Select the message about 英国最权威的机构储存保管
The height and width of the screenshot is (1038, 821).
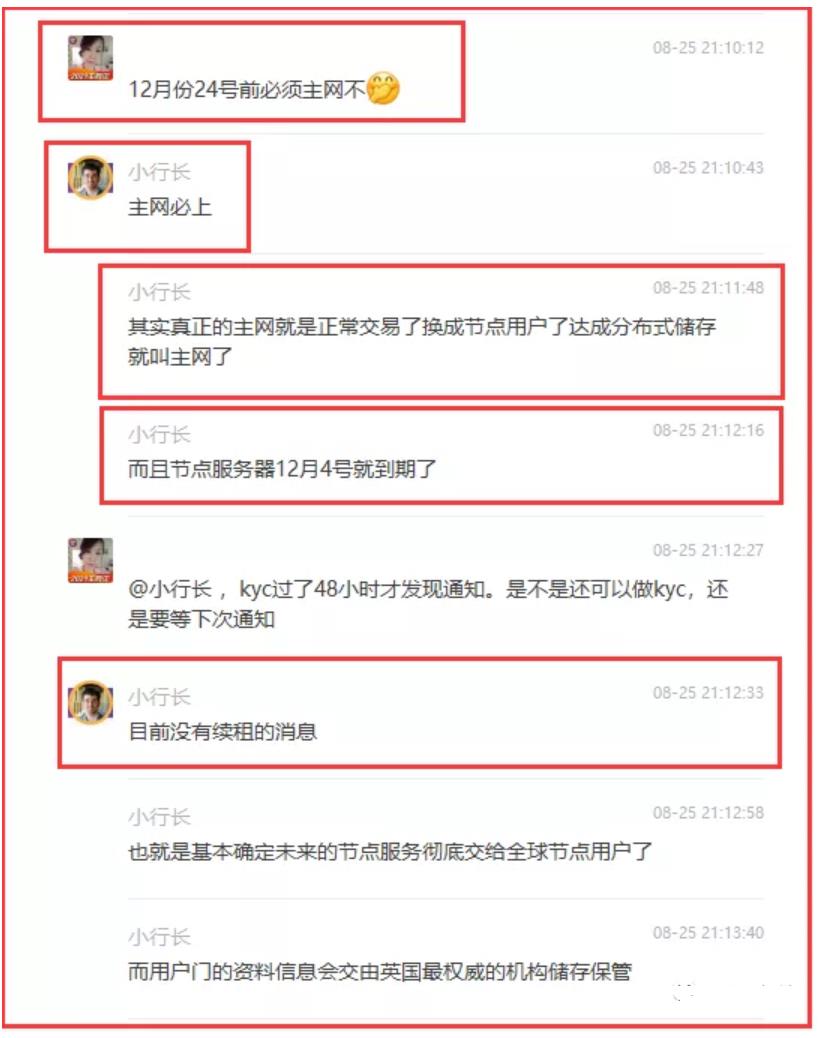click(379, 971)
